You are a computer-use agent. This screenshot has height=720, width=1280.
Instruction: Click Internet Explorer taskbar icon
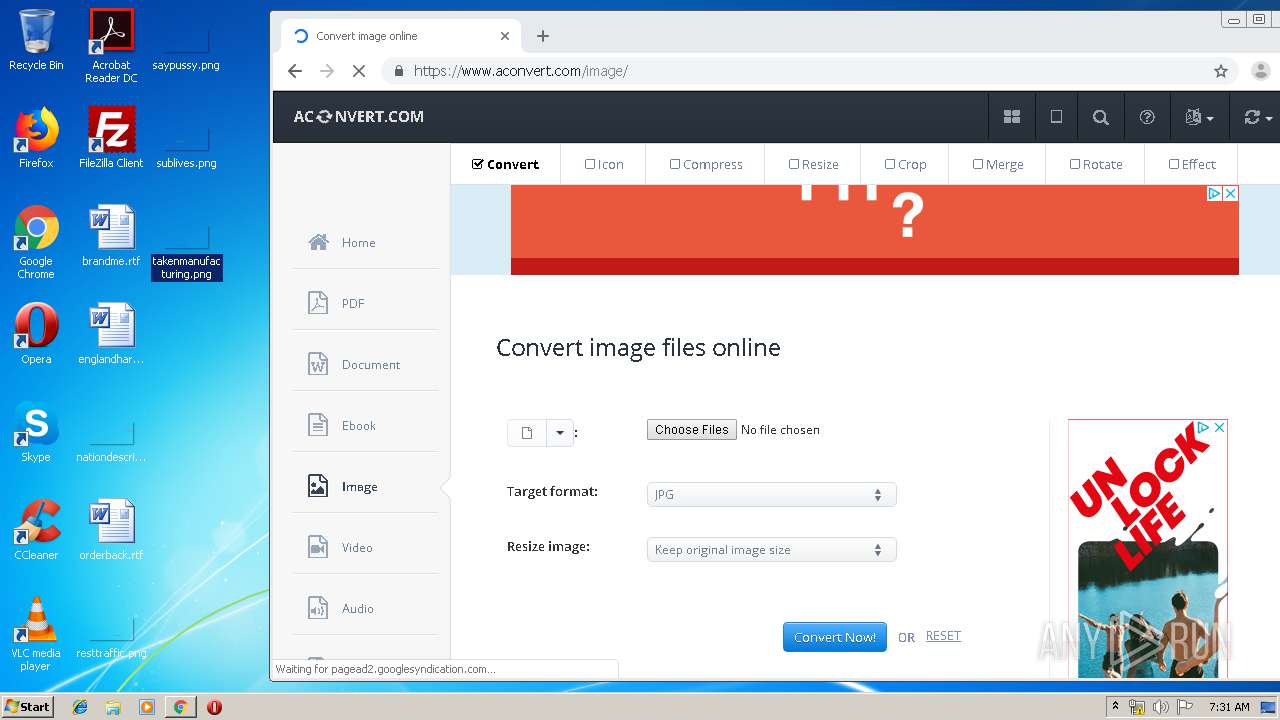(x=80, y=707)
